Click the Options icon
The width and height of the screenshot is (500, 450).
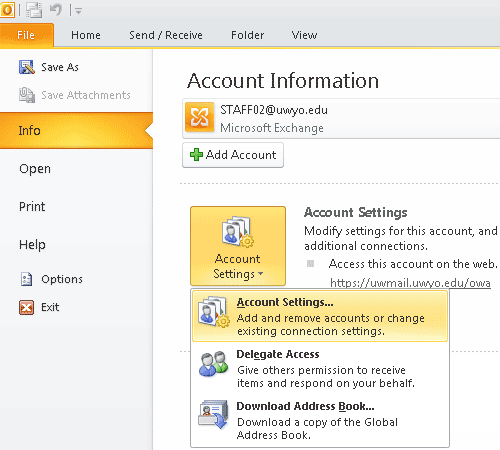pos(27,279)
